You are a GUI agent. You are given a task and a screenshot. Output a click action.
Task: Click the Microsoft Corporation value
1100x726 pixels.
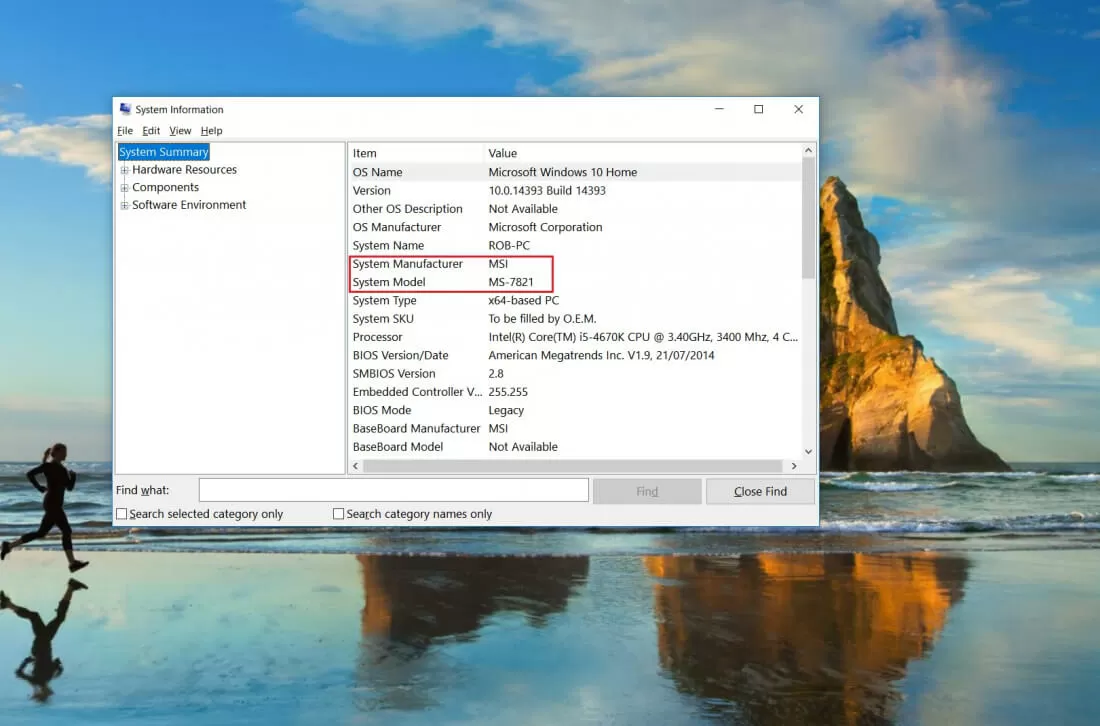[545, 227]
